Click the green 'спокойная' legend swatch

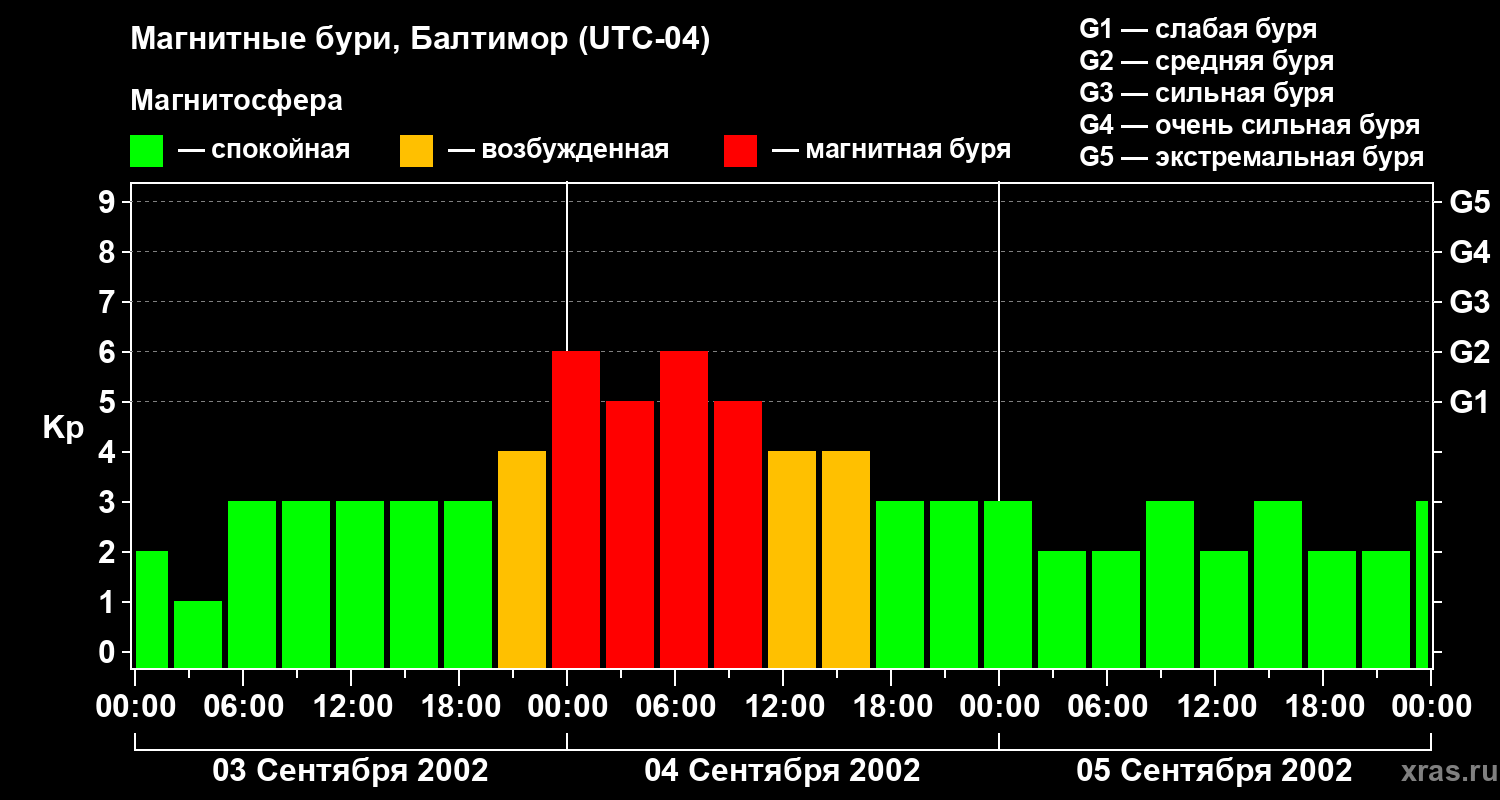tap(147, 151)
